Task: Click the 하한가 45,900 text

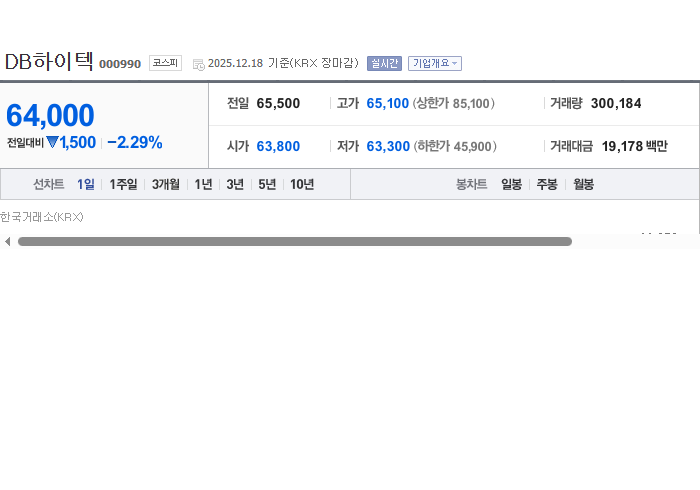Action: pyautogui.click(x=455, y=146)
